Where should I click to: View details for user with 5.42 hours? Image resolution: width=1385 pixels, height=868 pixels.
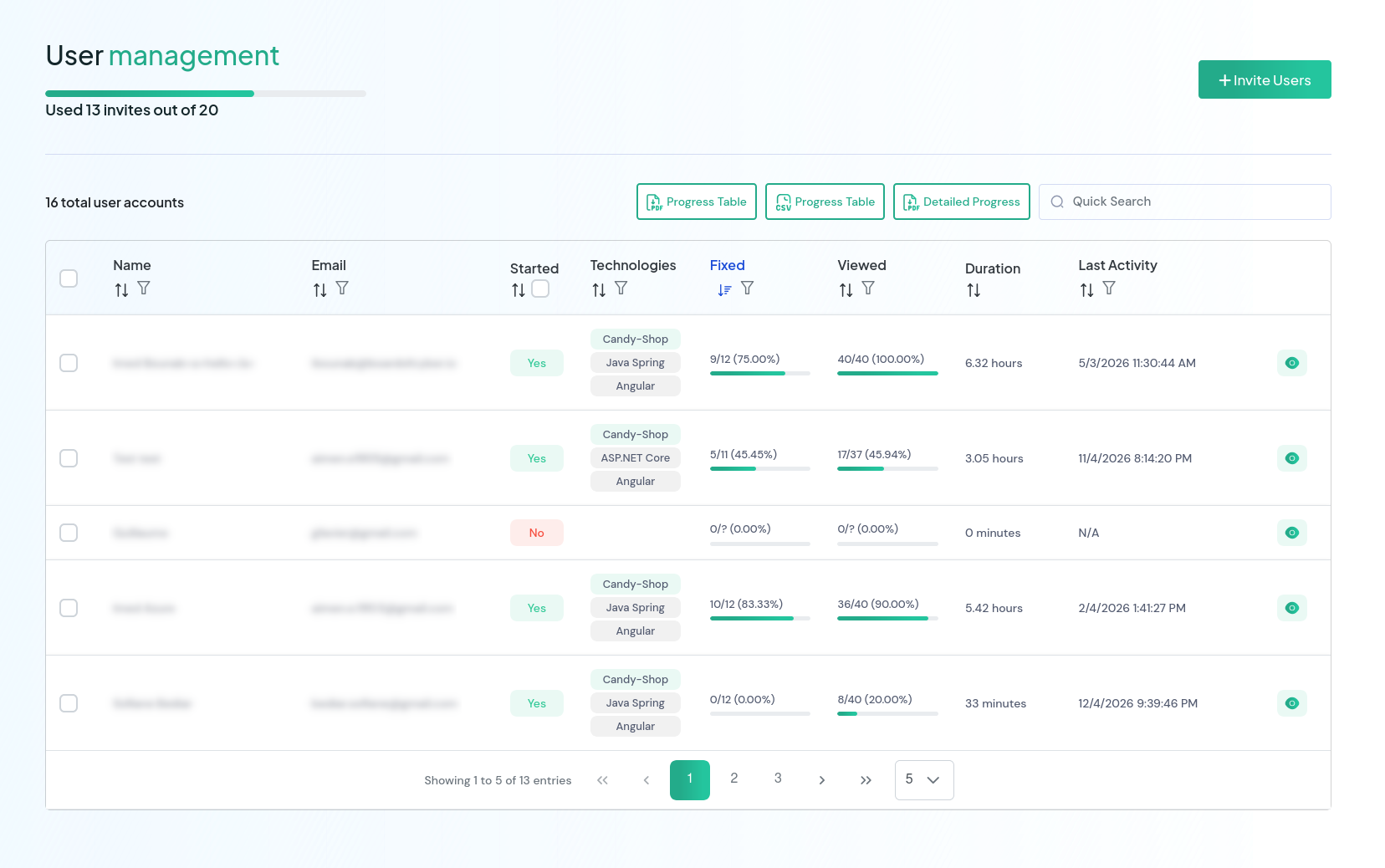(x=1292, y=608)
